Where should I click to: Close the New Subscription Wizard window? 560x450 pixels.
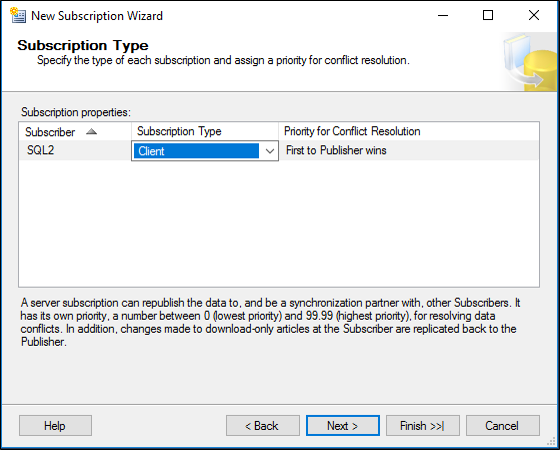pyautogui.click(x=534, y=15)
